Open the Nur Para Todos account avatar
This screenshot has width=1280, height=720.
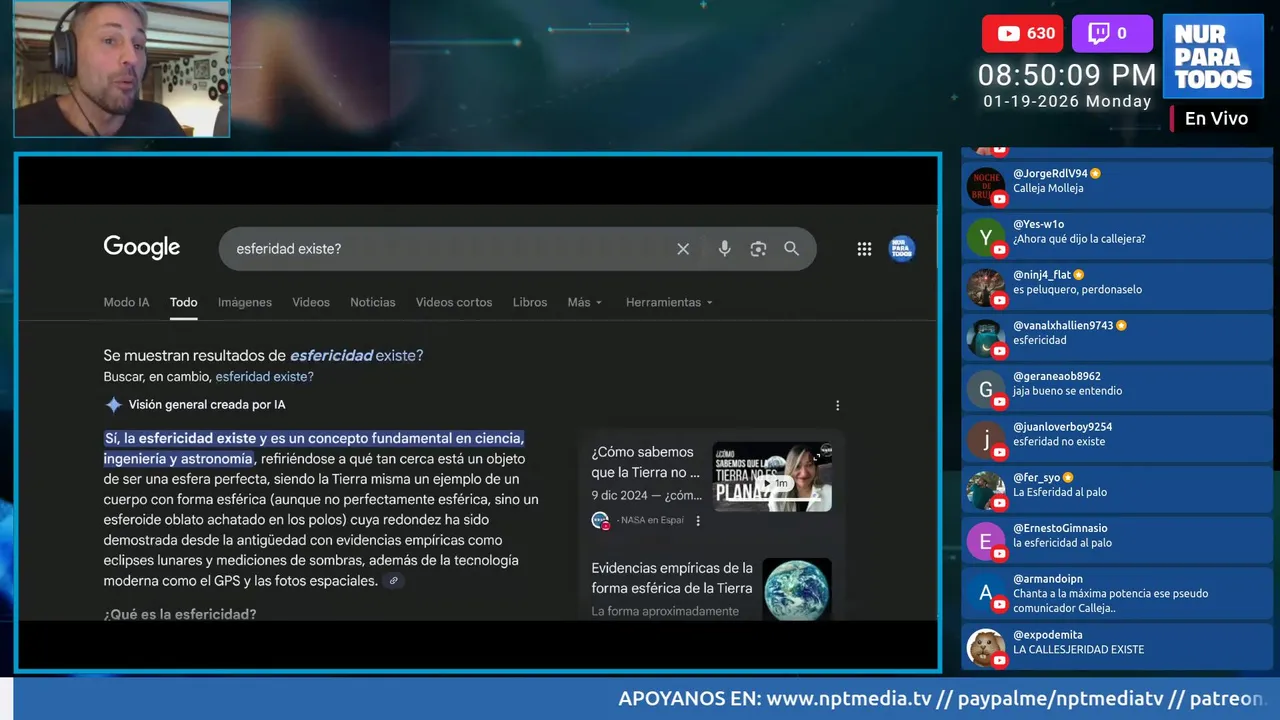coord(902,249)
